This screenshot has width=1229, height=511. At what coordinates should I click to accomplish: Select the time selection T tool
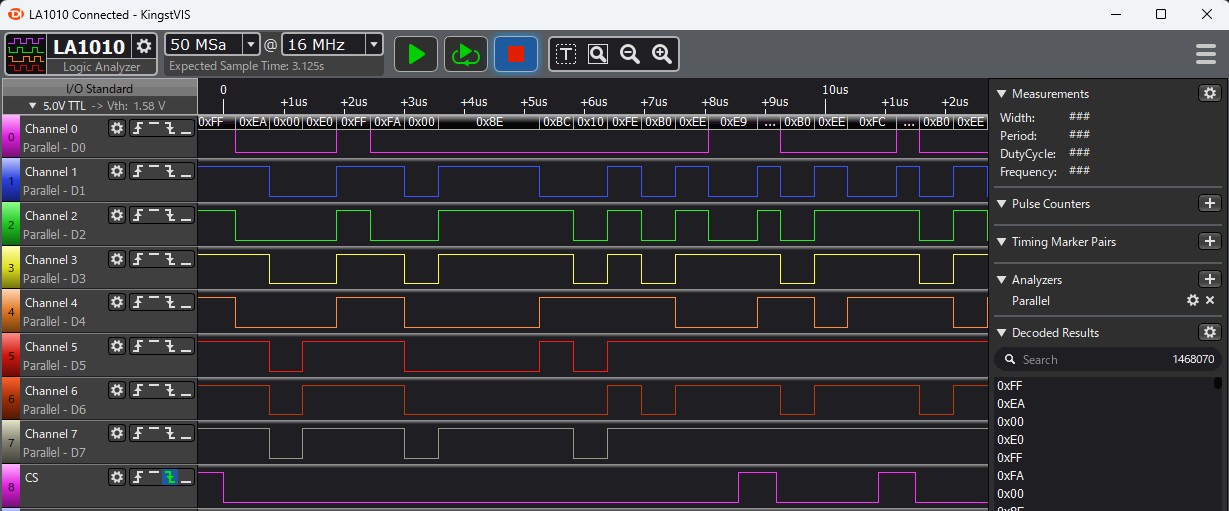(x=566, y=54)
